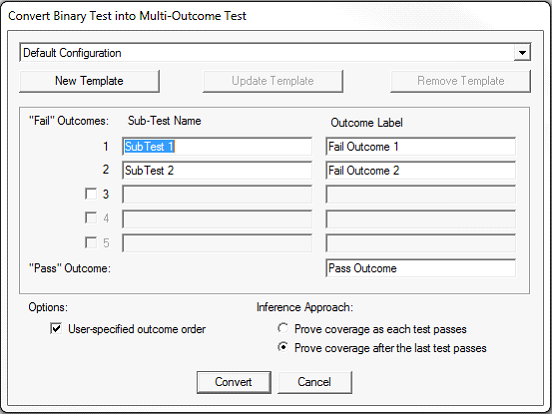Click the Fail Outcome 1 label field
Screen dimensions: 553x415
click(x=420, y=147)
